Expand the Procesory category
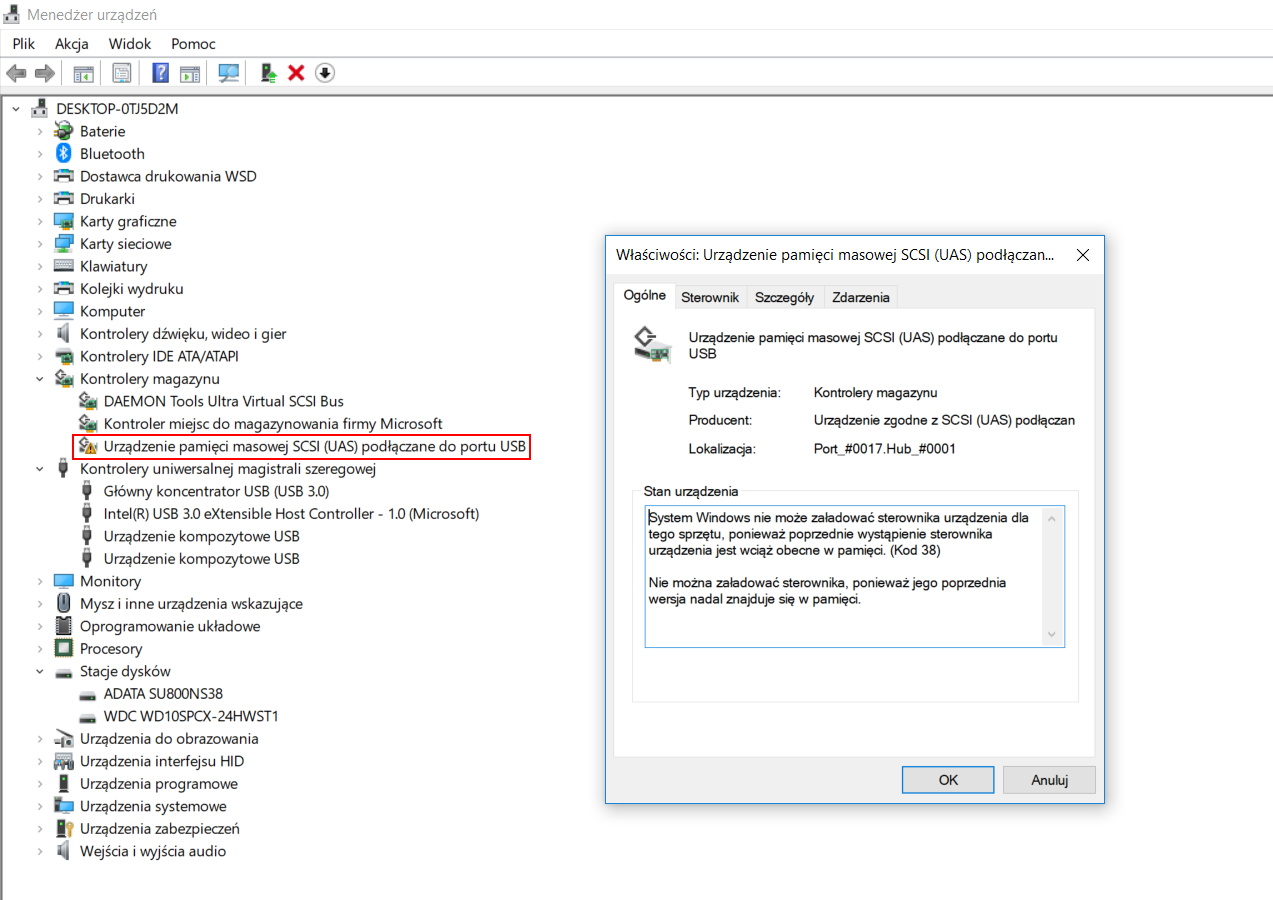Screen dimensions: 1273x900 click(40, 649)
